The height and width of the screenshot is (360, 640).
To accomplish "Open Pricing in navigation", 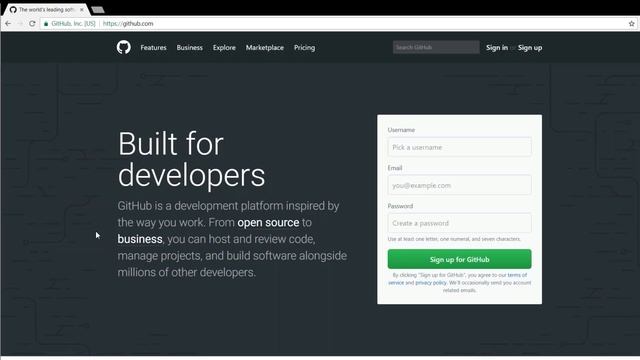I will [304, 47].
